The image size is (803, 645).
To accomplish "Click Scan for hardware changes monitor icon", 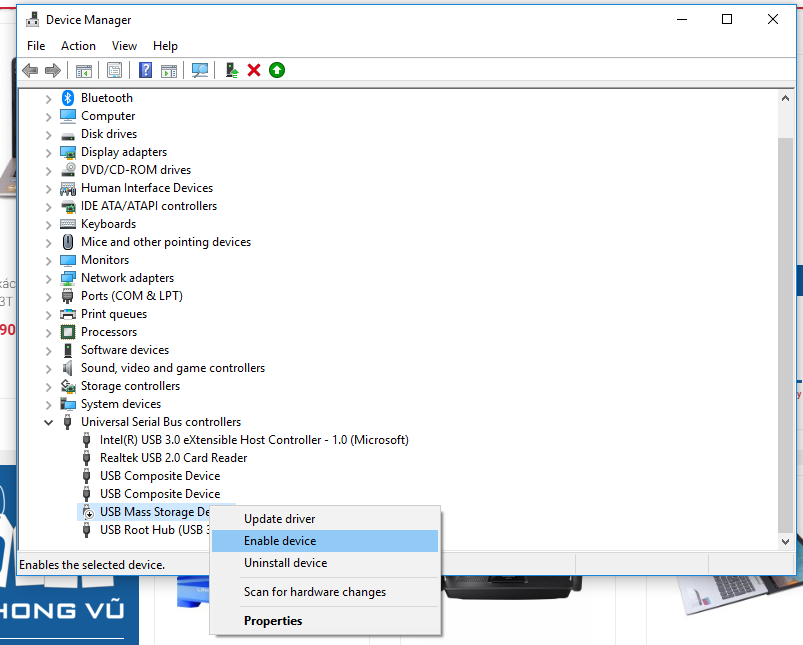I will [x=200, y=70].
